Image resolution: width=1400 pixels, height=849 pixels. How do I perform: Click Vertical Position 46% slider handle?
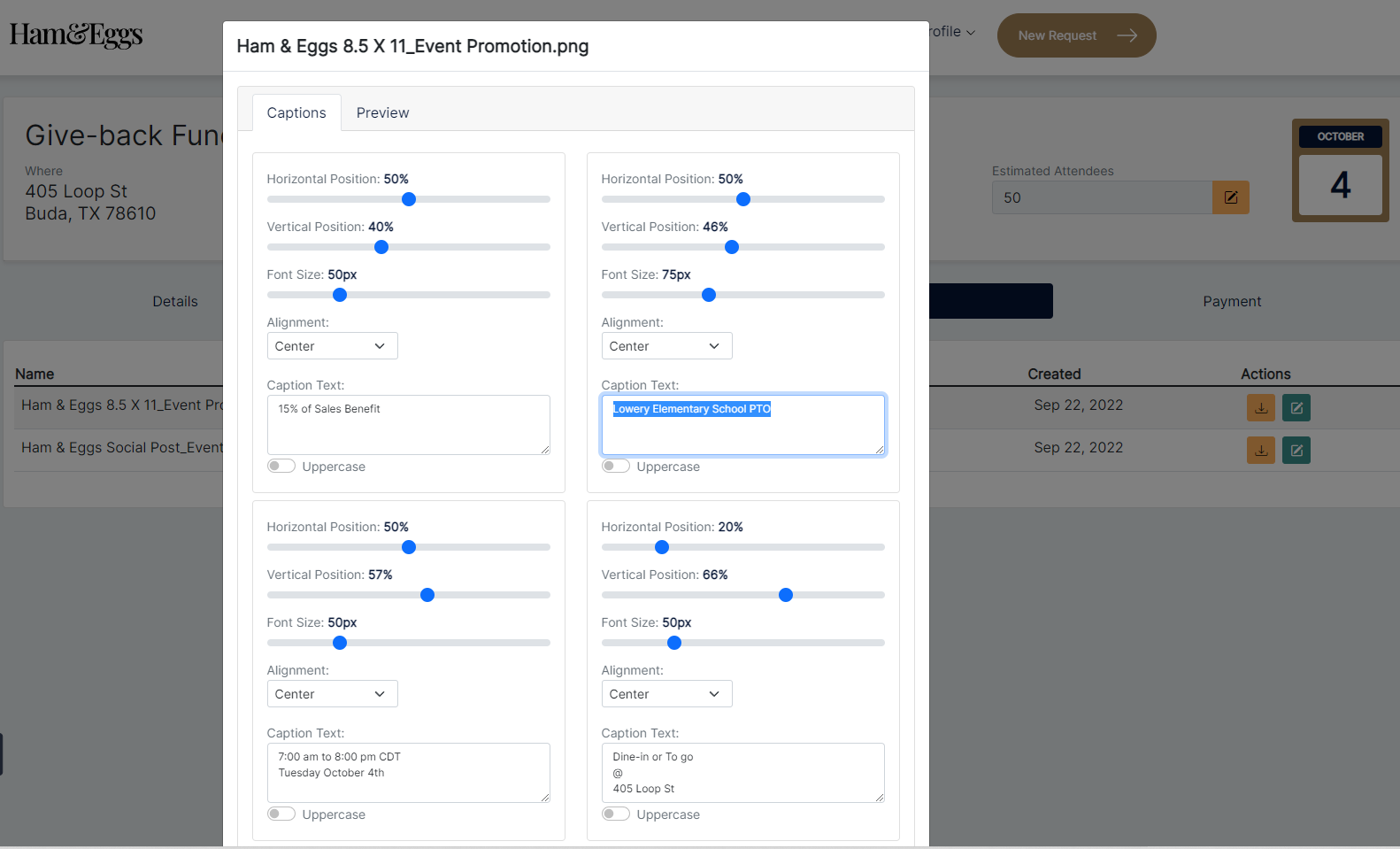tap(732, 247)
